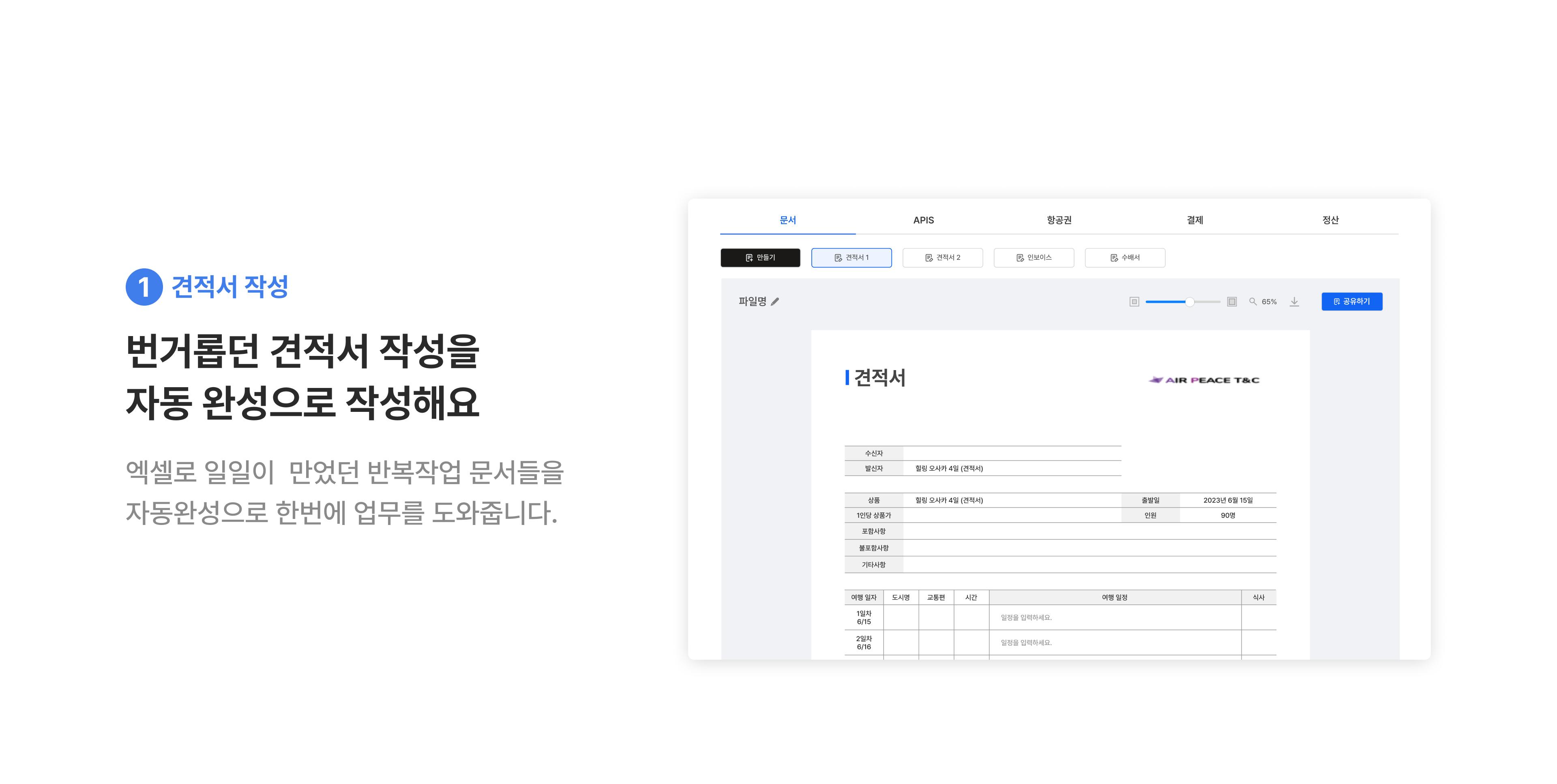Open the 정산 top tab
Image resolution: width=1557 pixels, height=784 pixels.
click(x=1330, y=220)
